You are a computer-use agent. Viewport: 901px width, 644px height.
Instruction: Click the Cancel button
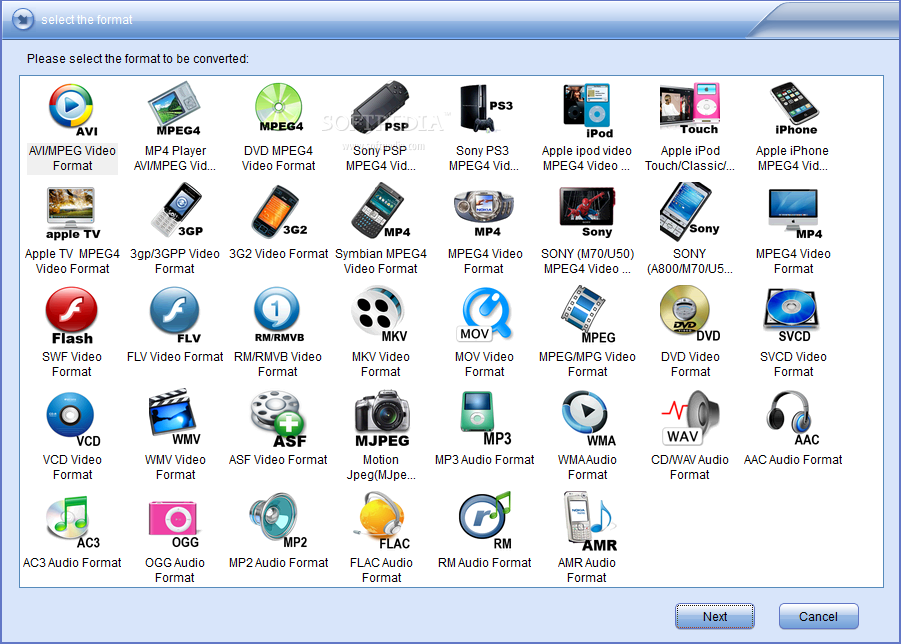pyautogui.click(x=818, y=616)
